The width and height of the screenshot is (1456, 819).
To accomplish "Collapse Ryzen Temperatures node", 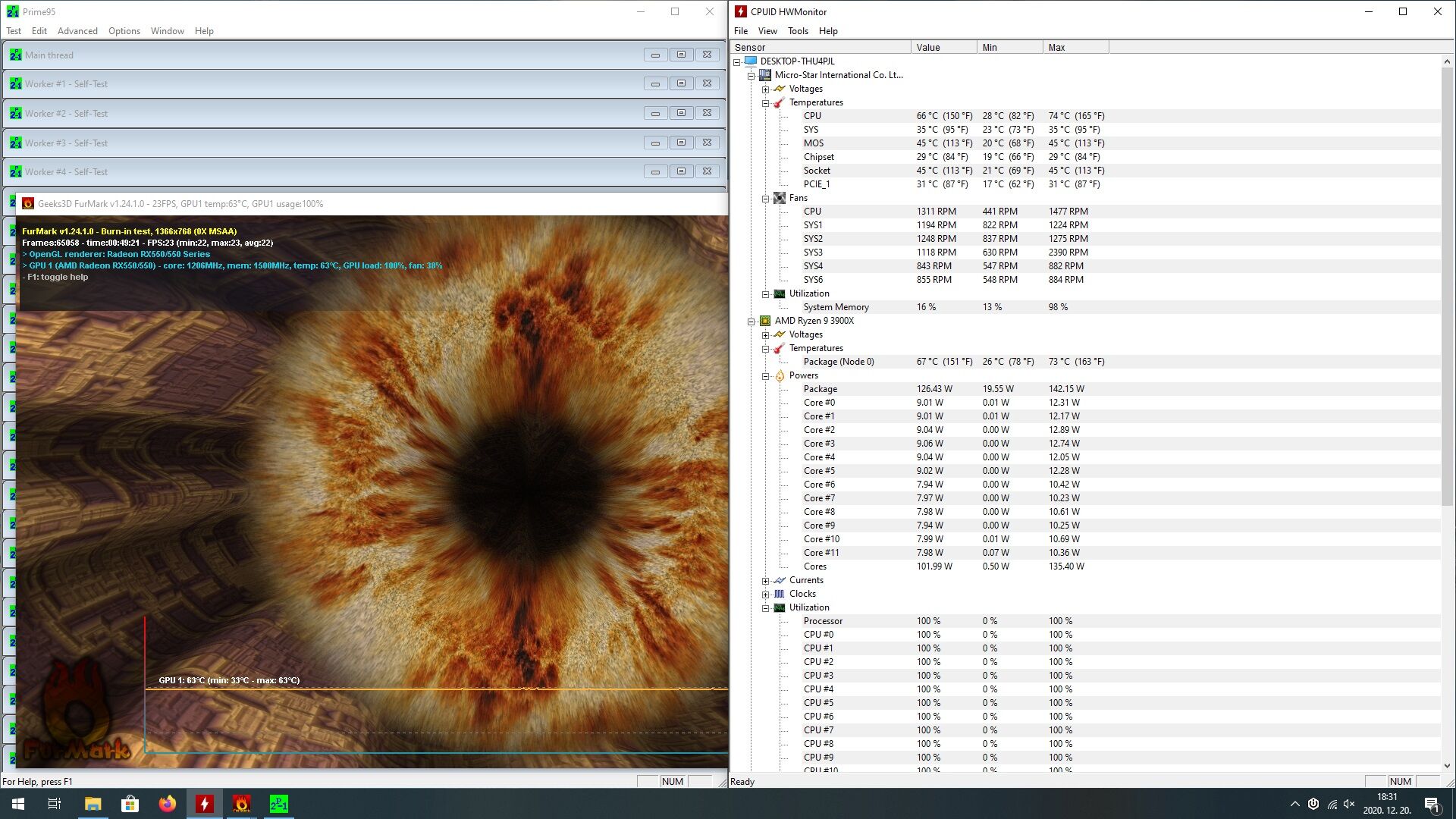I will (765, 348).
